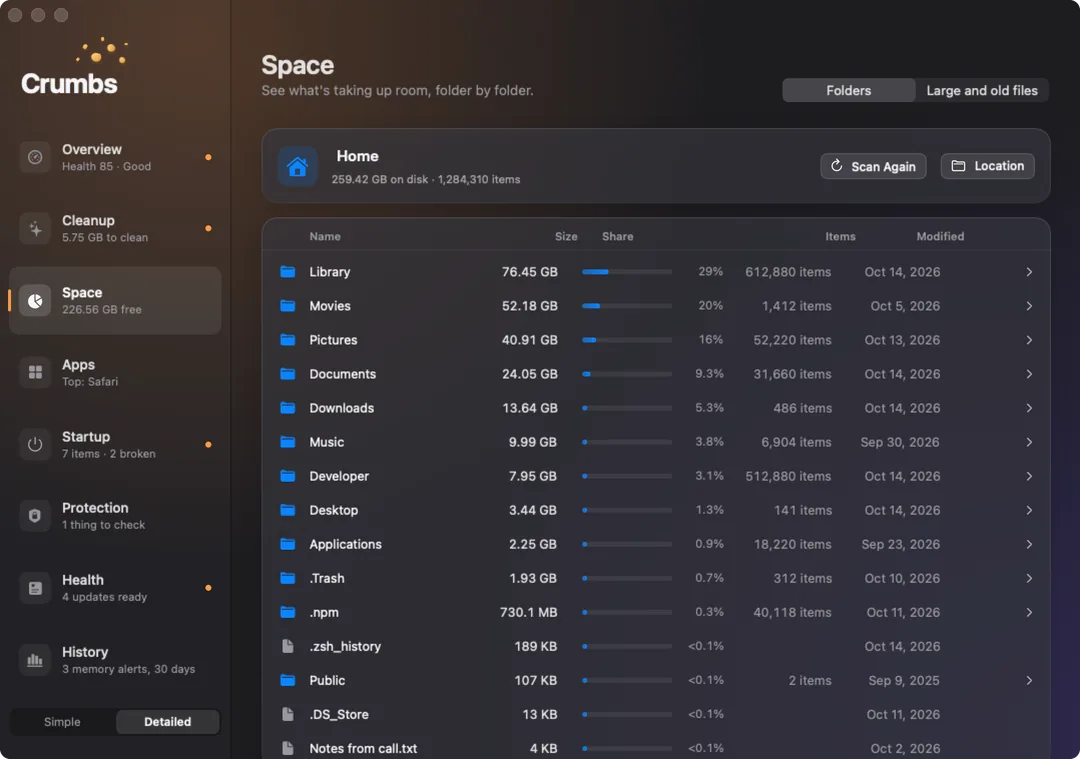Image resolution: width=1080 pixels, height=759 pixels.
Task: Open the Protection shield icon
Action: tap(35, 516)
